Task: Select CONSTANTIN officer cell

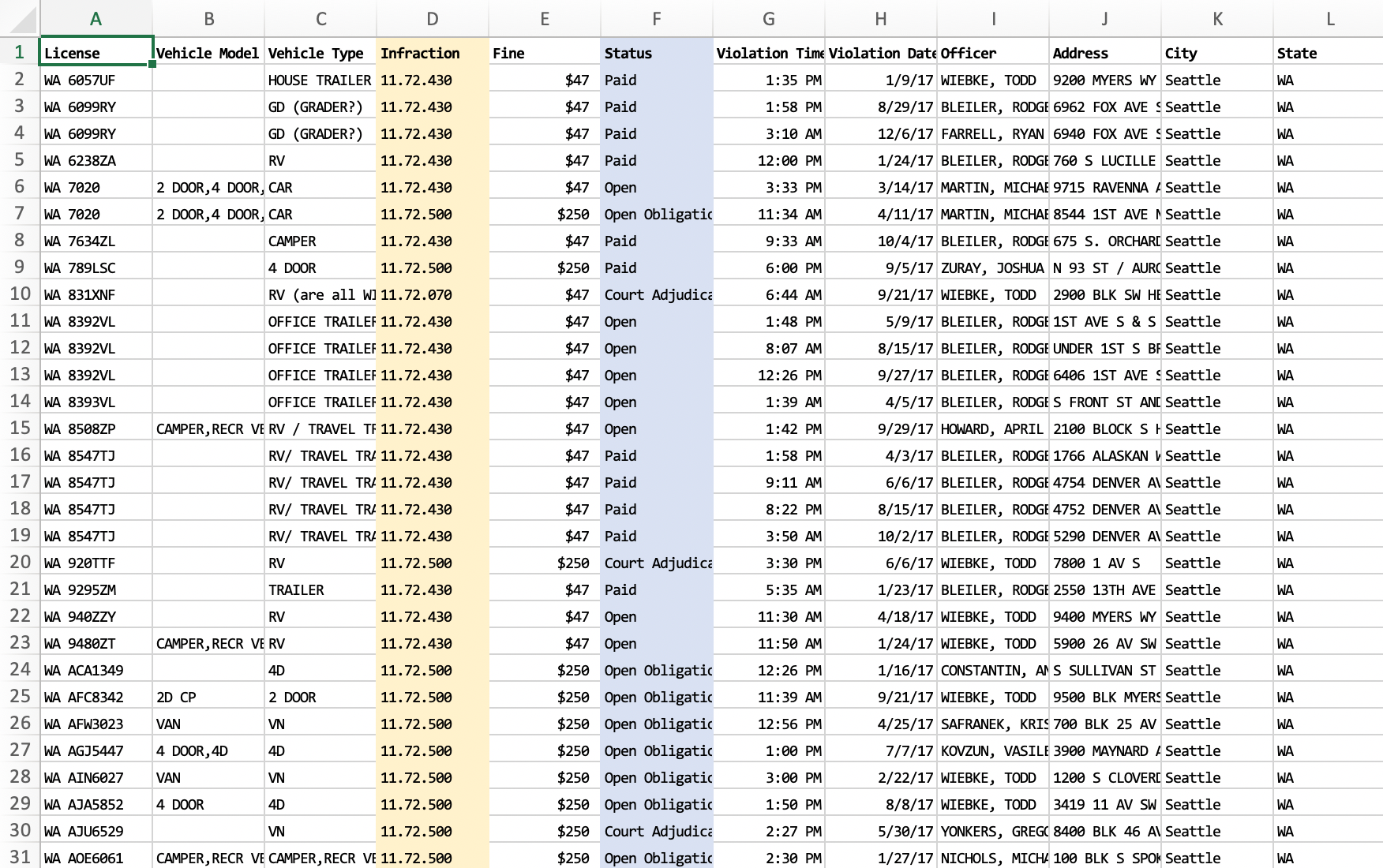Action: (992, 670)
